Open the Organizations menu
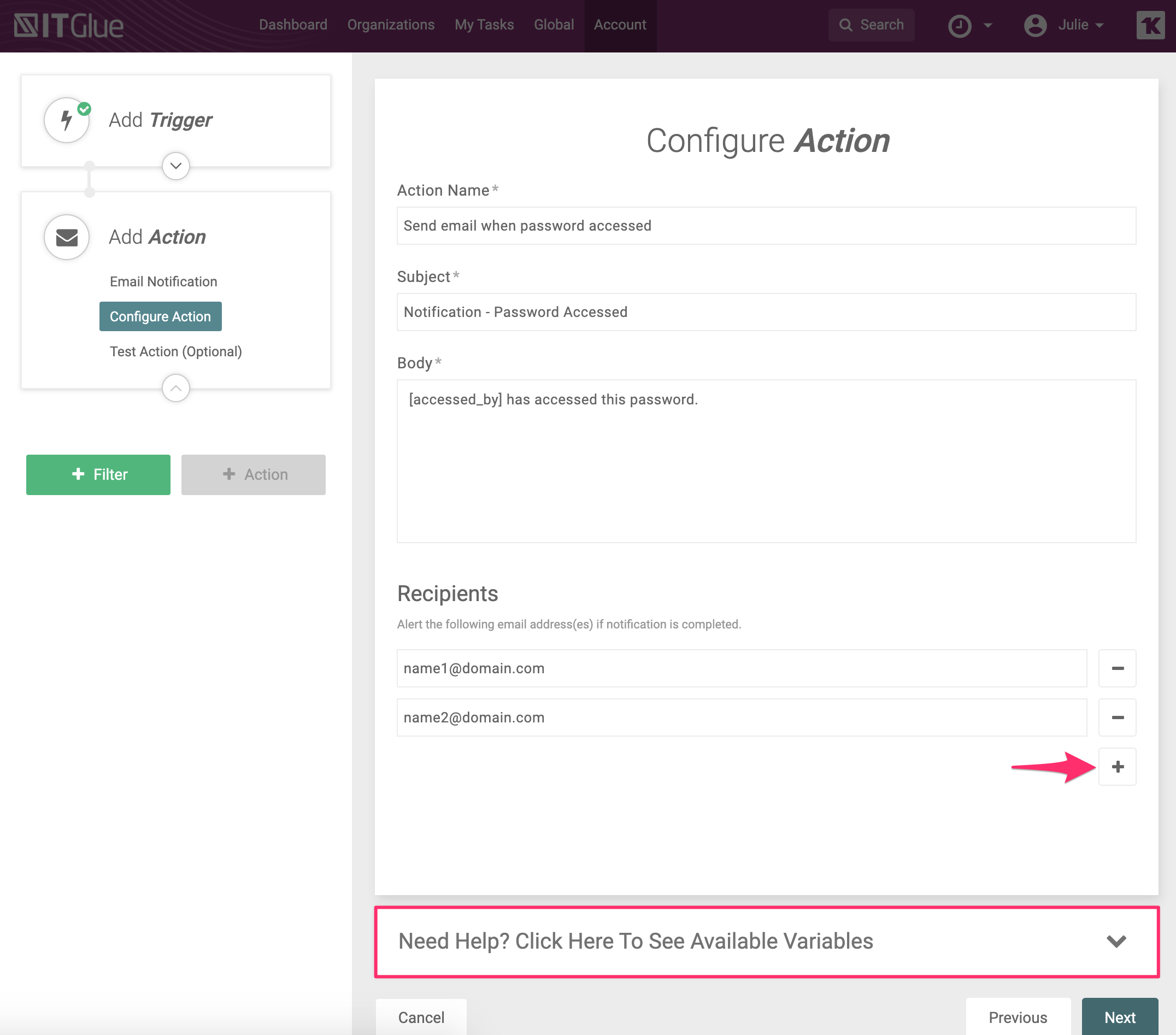The width and height of the screenshot is (1176, 1035). pyautogui.click(x=391, y=25)
